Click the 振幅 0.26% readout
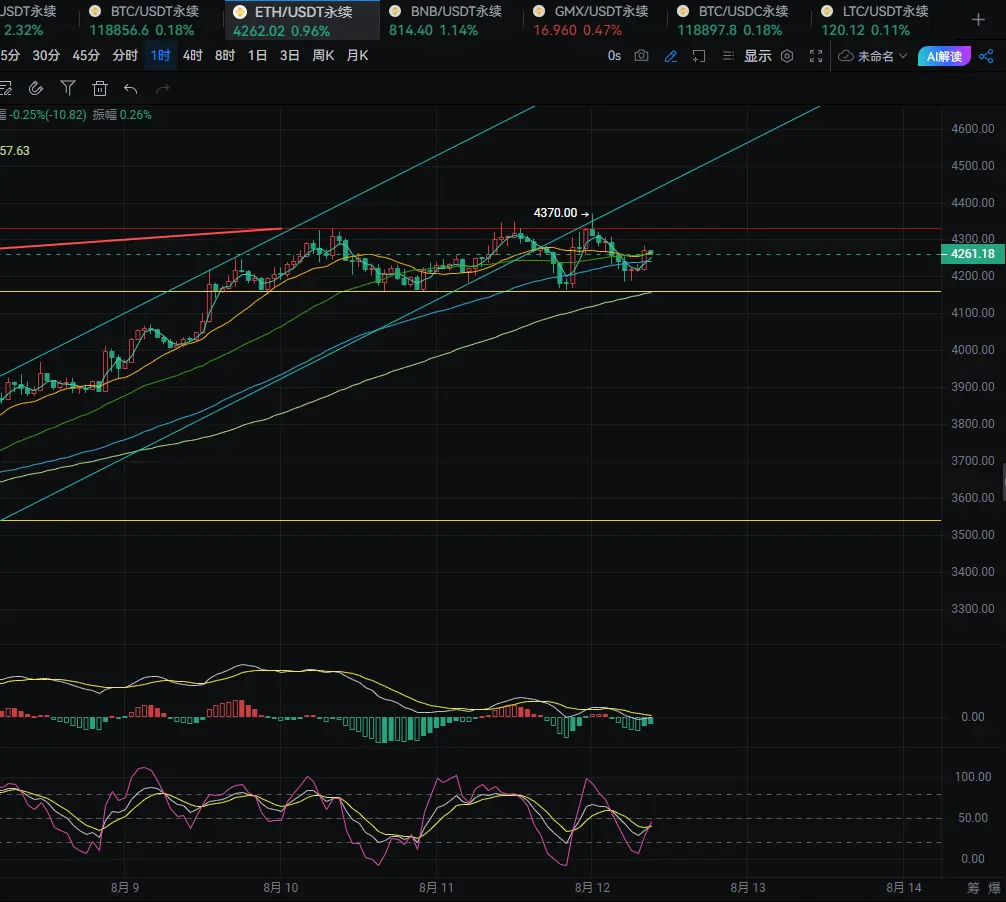1006x902 pixels. tap(122, 115)
